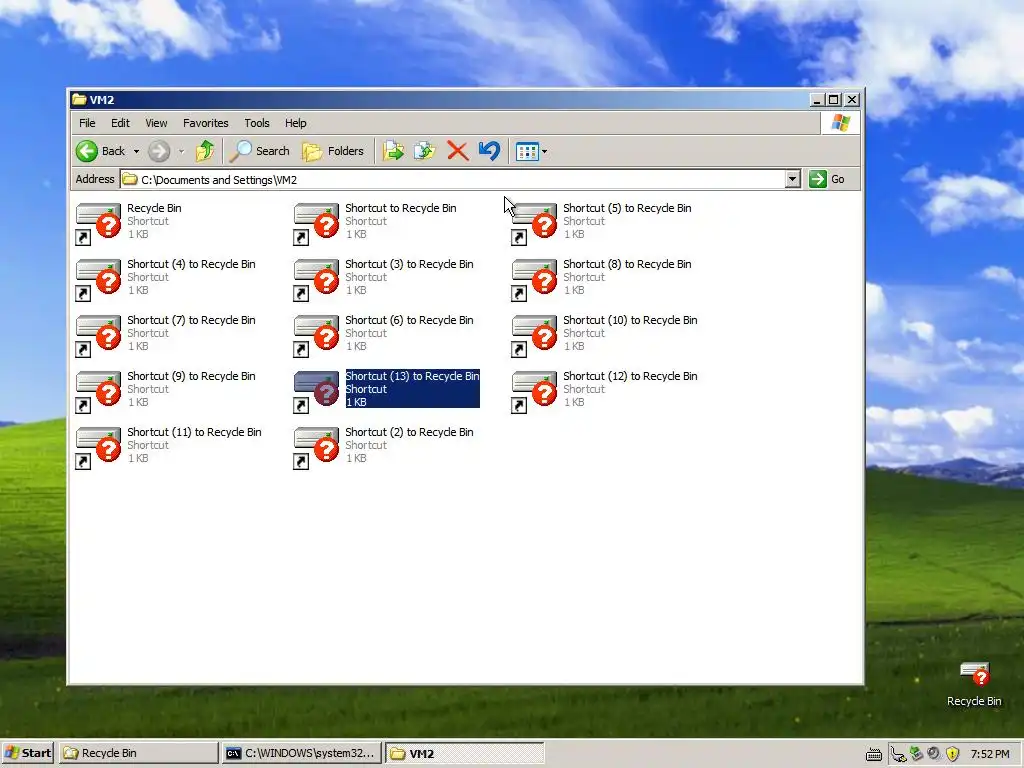This screenshot has height=768, width=1024.
Task: Click the Go button beside address bar
Action: 827,179
